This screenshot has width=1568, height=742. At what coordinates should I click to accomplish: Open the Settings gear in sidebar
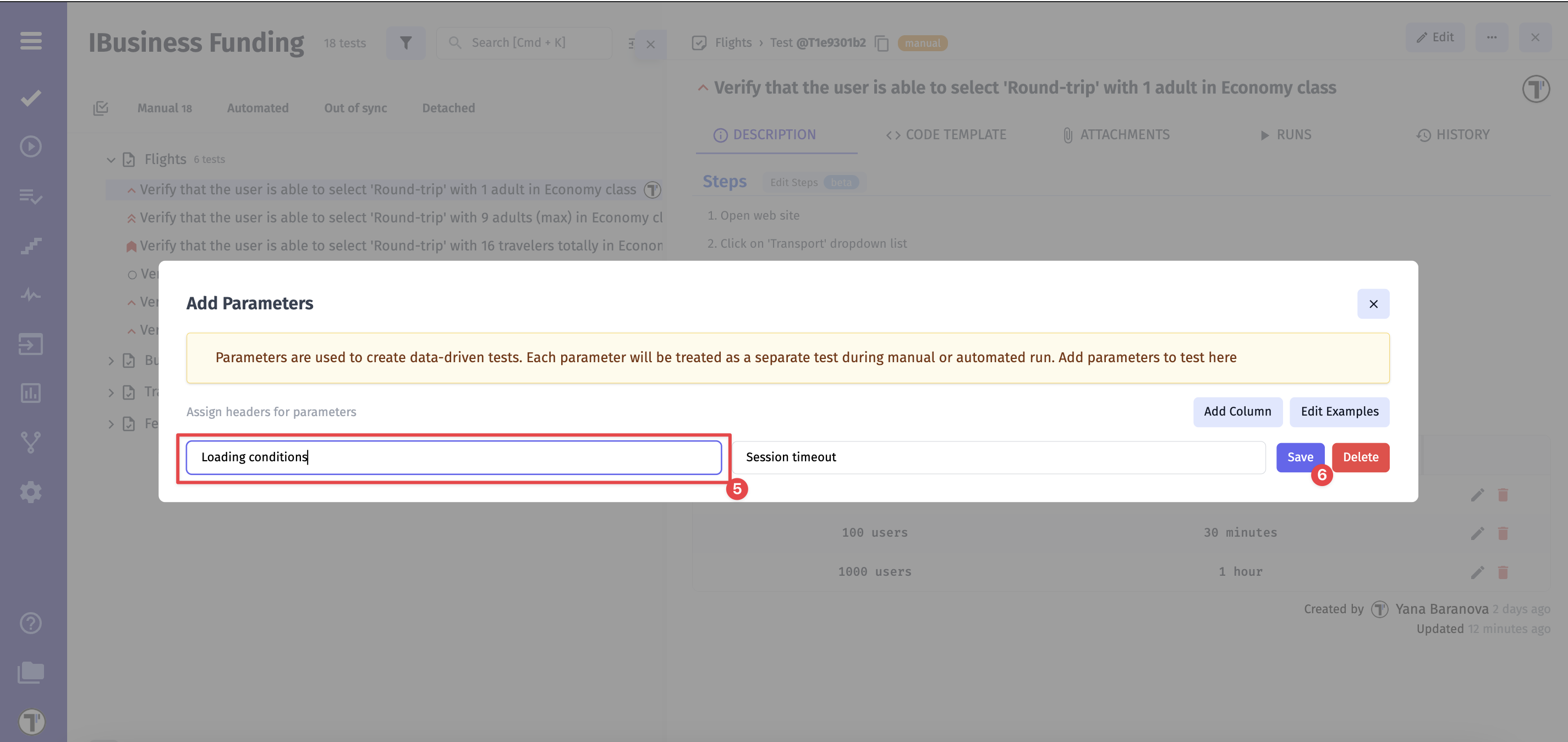[x=30, y=492]
